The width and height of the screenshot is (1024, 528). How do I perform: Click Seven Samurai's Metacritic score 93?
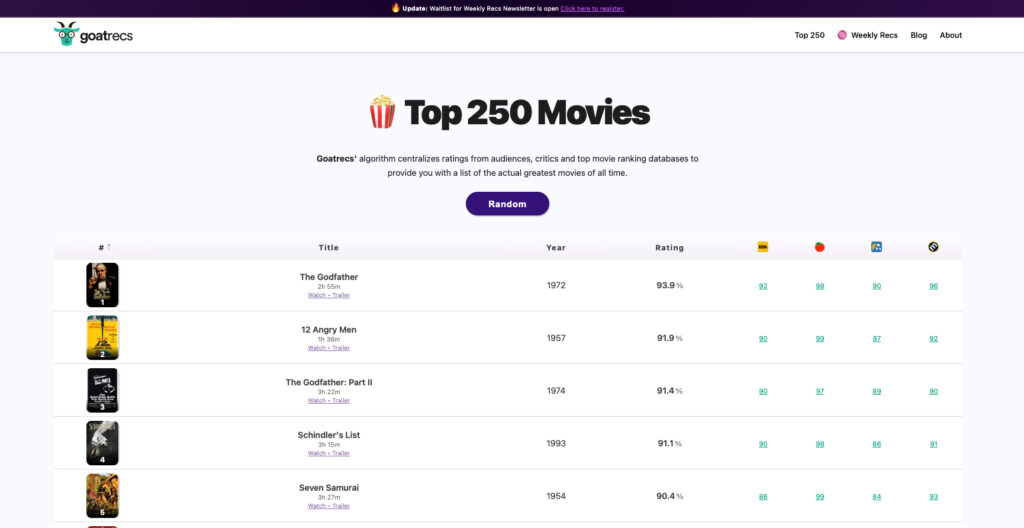pyautogui.click(x=933, y=497)
